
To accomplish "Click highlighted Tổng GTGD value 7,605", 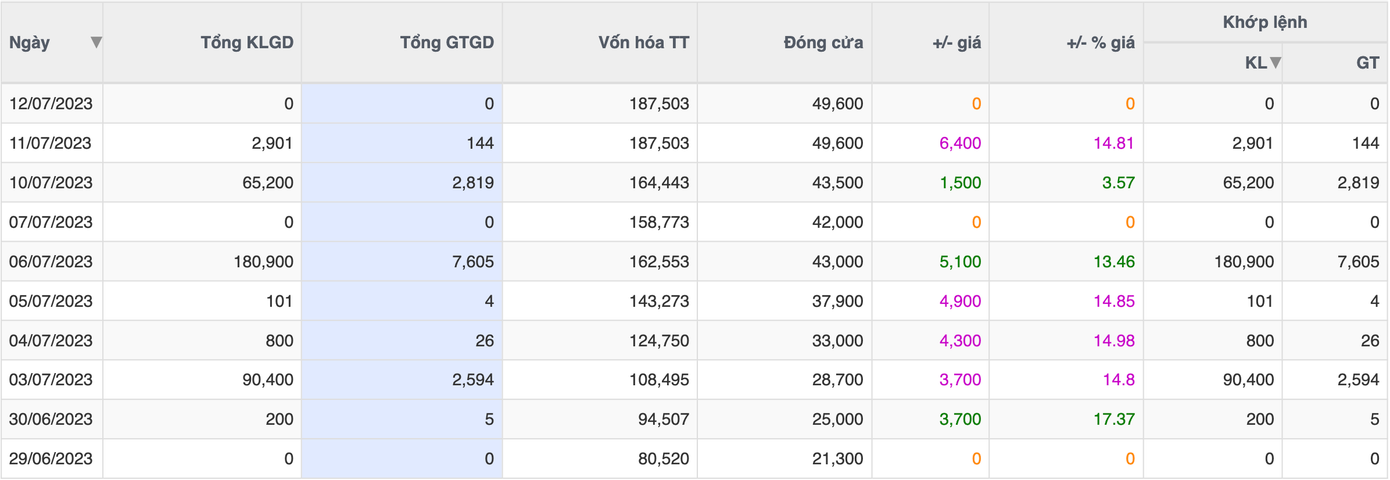I will 473,261.
